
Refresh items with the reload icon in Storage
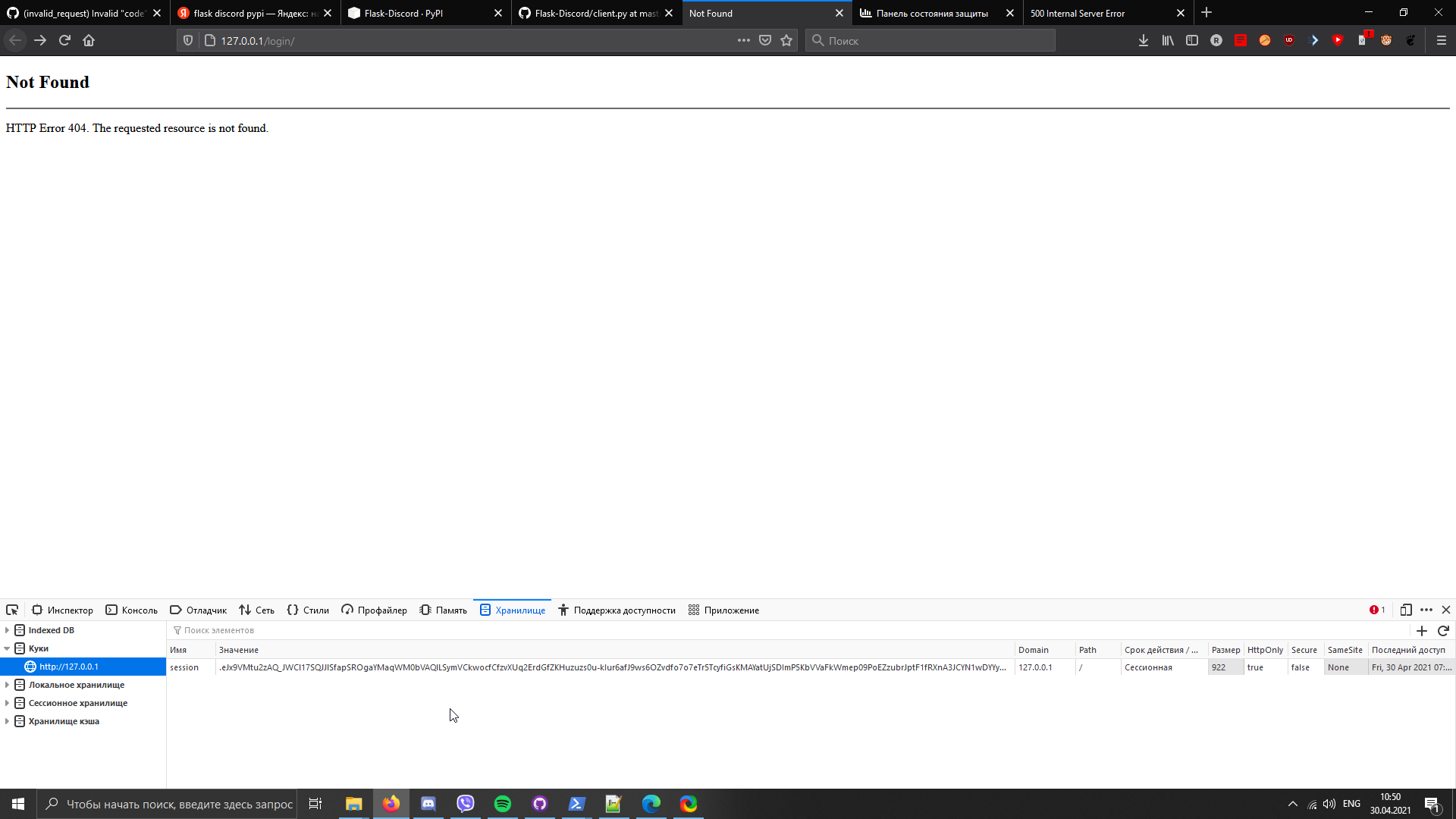coord(1443,630)
